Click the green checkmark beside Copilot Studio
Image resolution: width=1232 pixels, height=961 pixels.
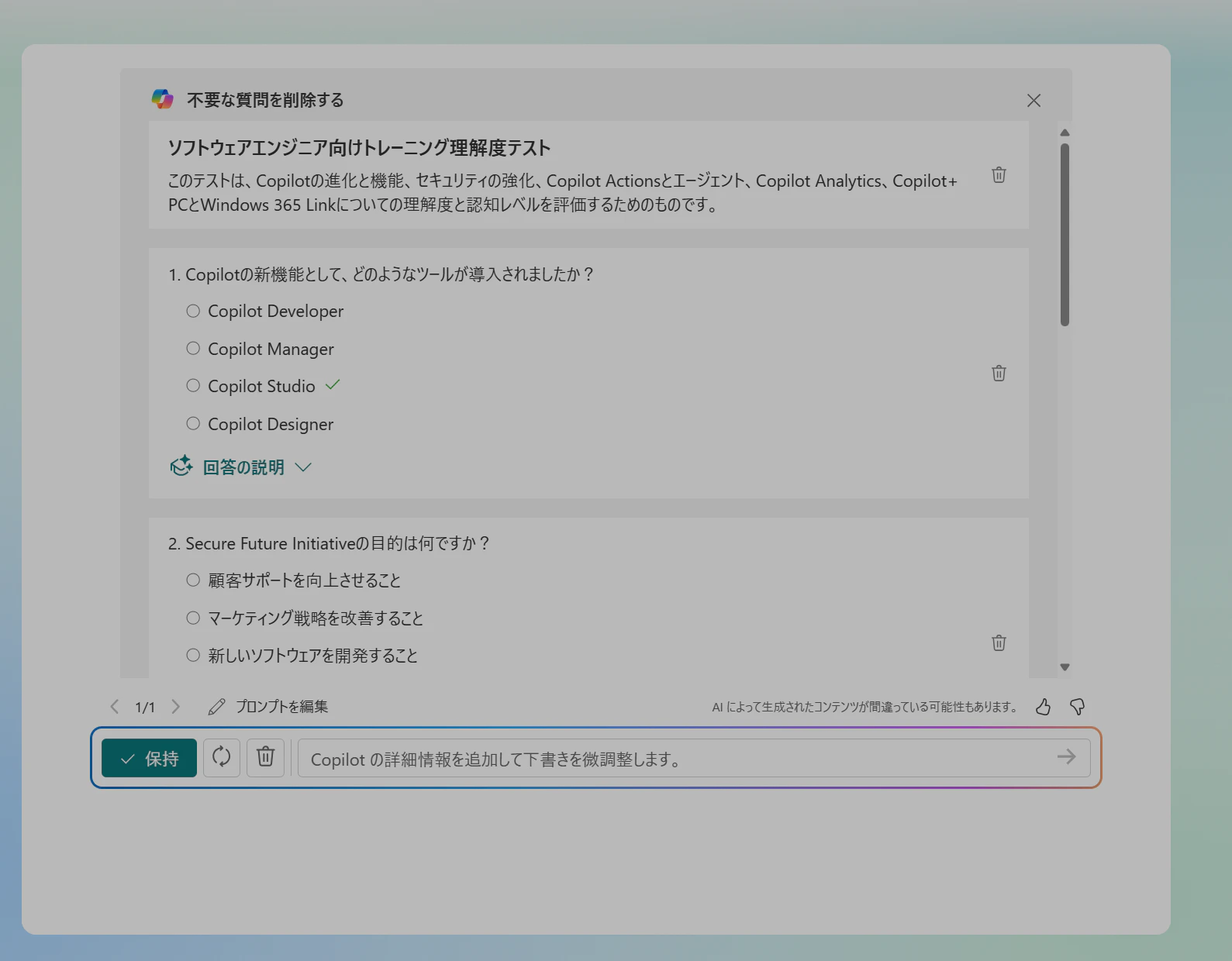[333, 384]
